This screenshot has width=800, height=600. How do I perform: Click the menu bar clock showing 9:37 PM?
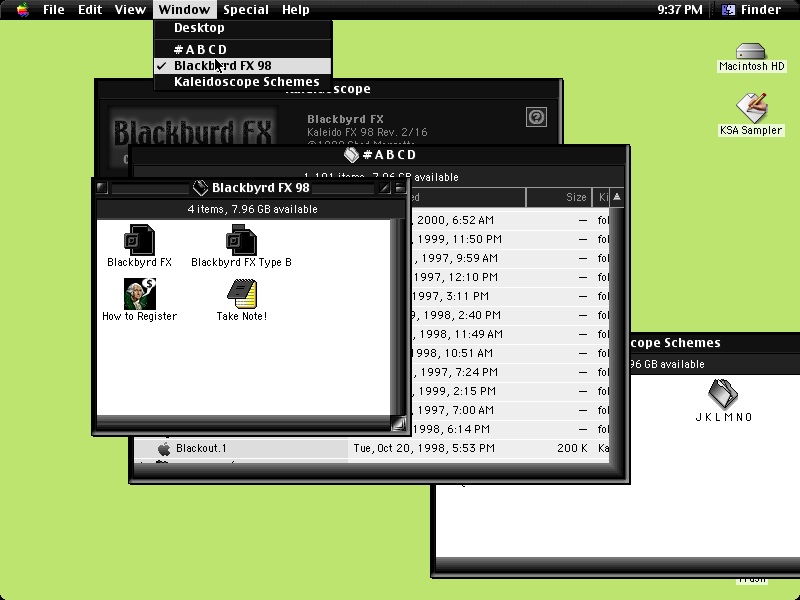pyautogui.click(x=680, y=10)
